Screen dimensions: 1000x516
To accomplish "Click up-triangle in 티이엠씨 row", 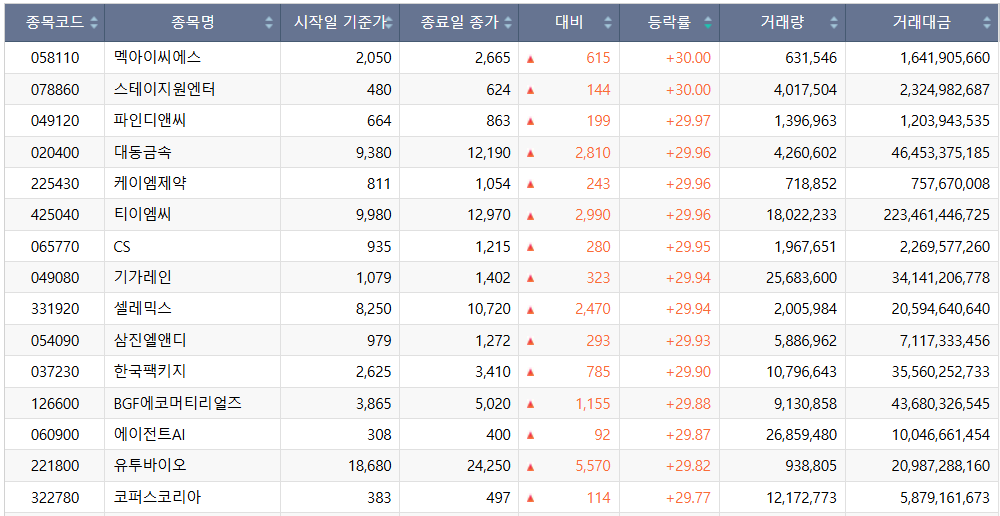I will (x=531, y=216).
